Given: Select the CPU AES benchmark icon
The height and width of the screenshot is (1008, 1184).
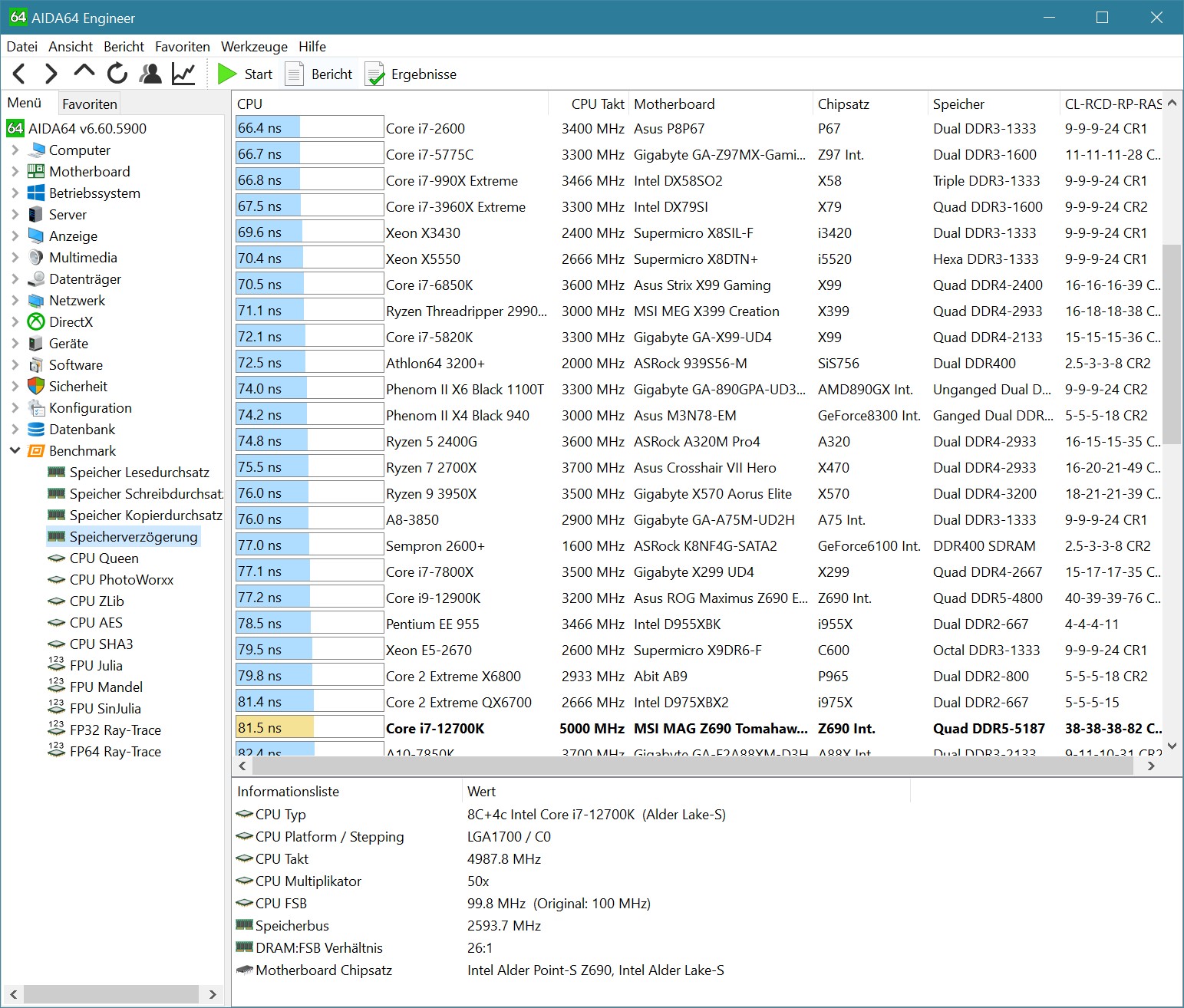Looking at the screenshot, I should click(56, 623).
